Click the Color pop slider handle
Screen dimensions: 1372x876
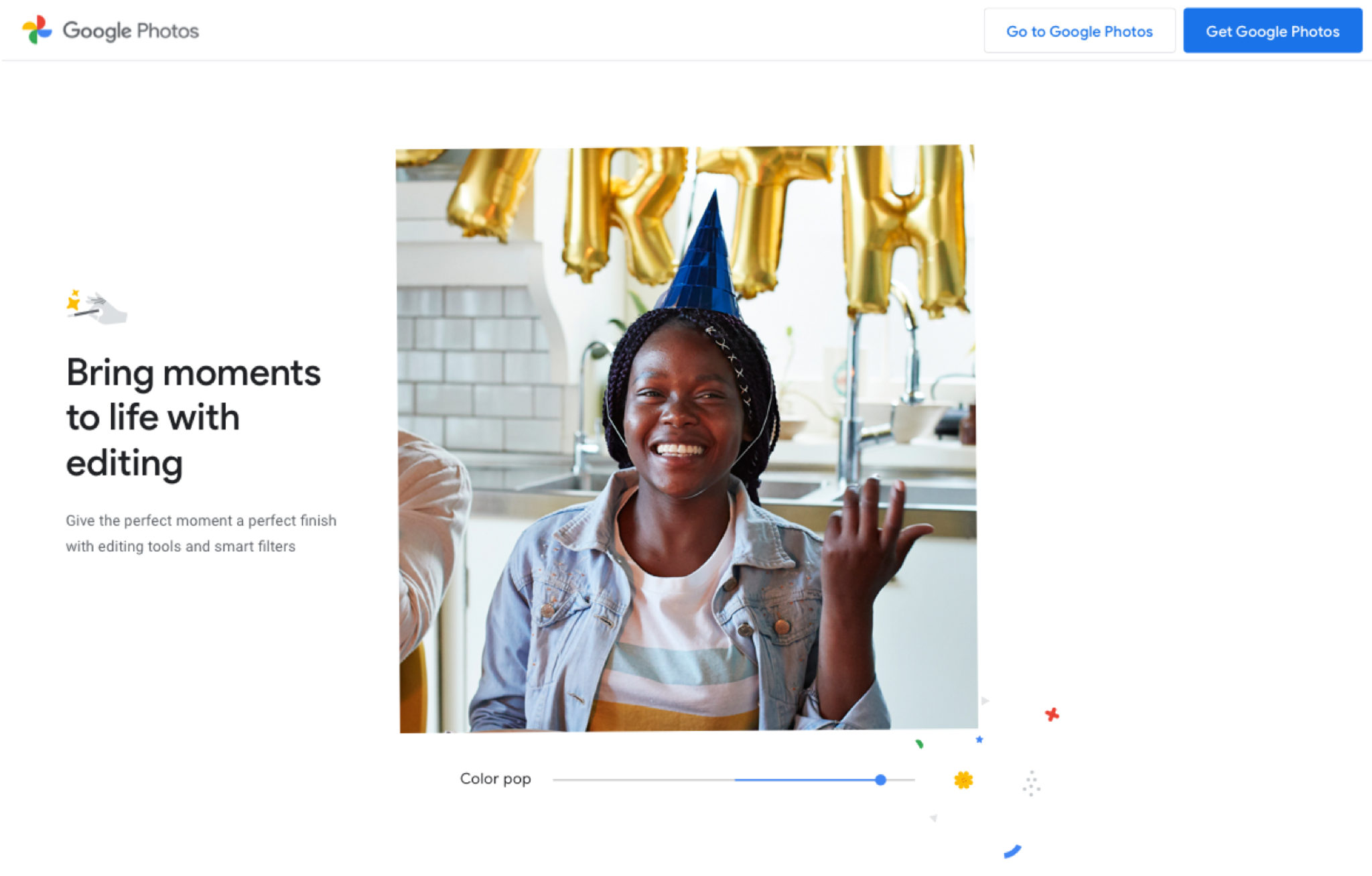pyautogui.click(x=880, y=779)
